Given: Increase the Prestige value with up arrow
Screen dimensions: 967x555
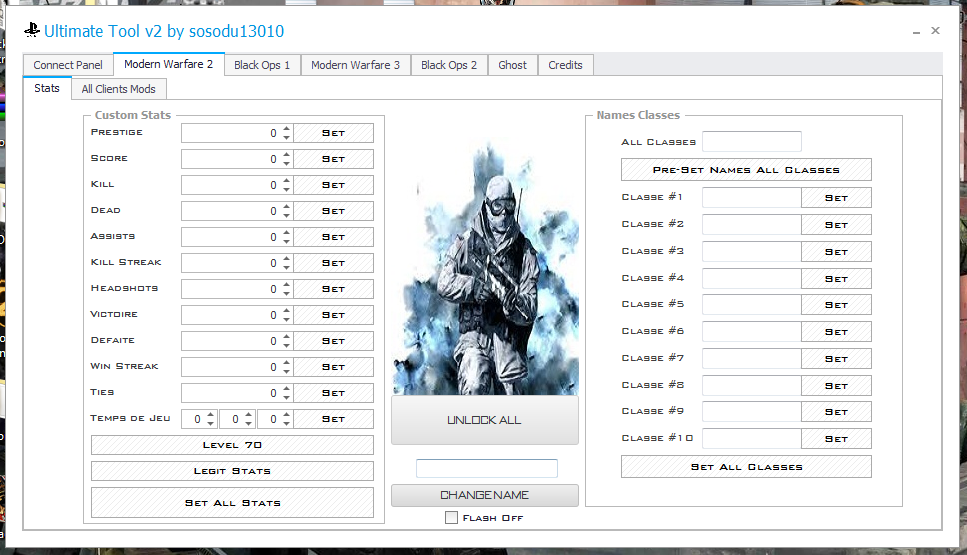Looking at the screenshot, I should tap(286, 129).
